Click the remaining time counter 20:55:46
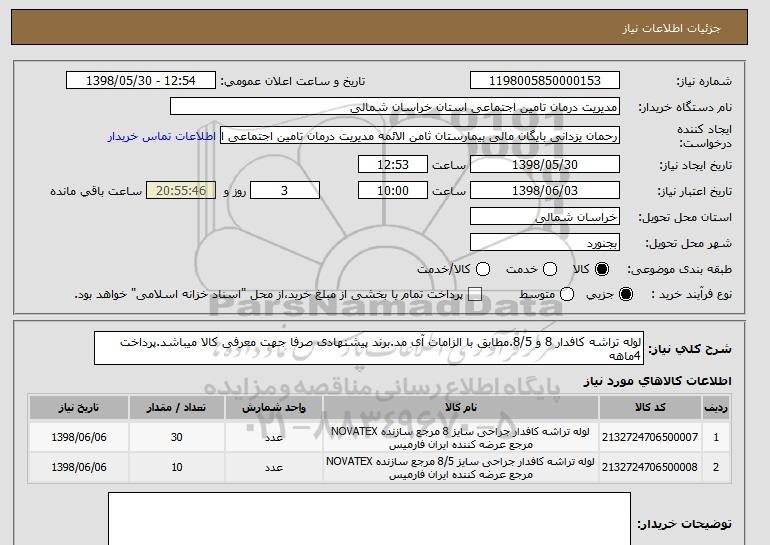Viewport: 770px width, 545px height. point(181,190)
